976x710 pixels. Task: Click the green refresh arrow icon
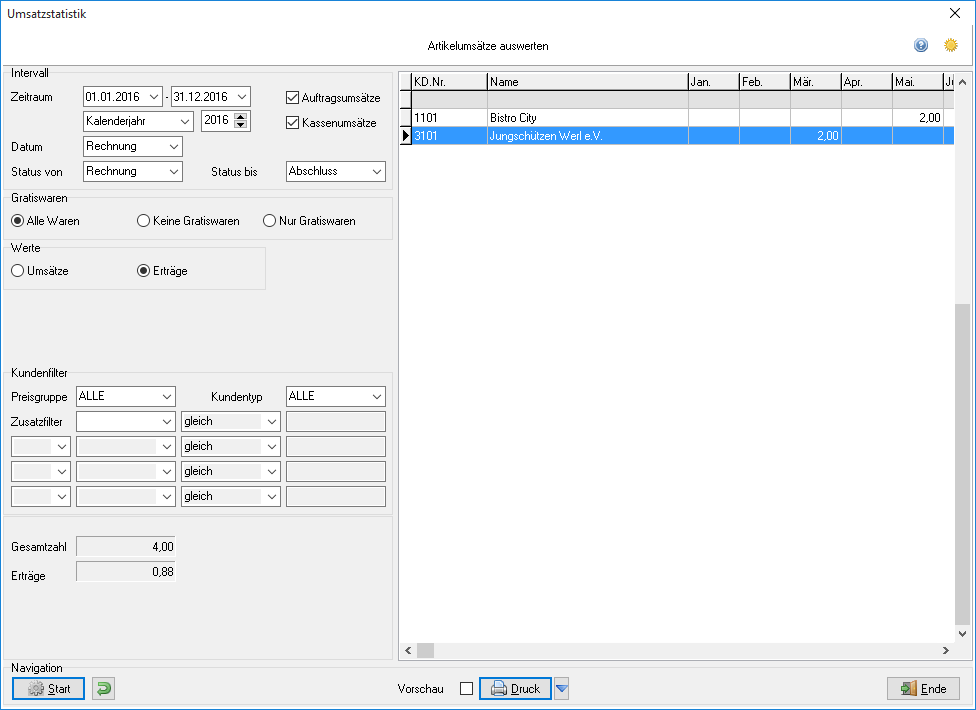click(x=103, y=688)
